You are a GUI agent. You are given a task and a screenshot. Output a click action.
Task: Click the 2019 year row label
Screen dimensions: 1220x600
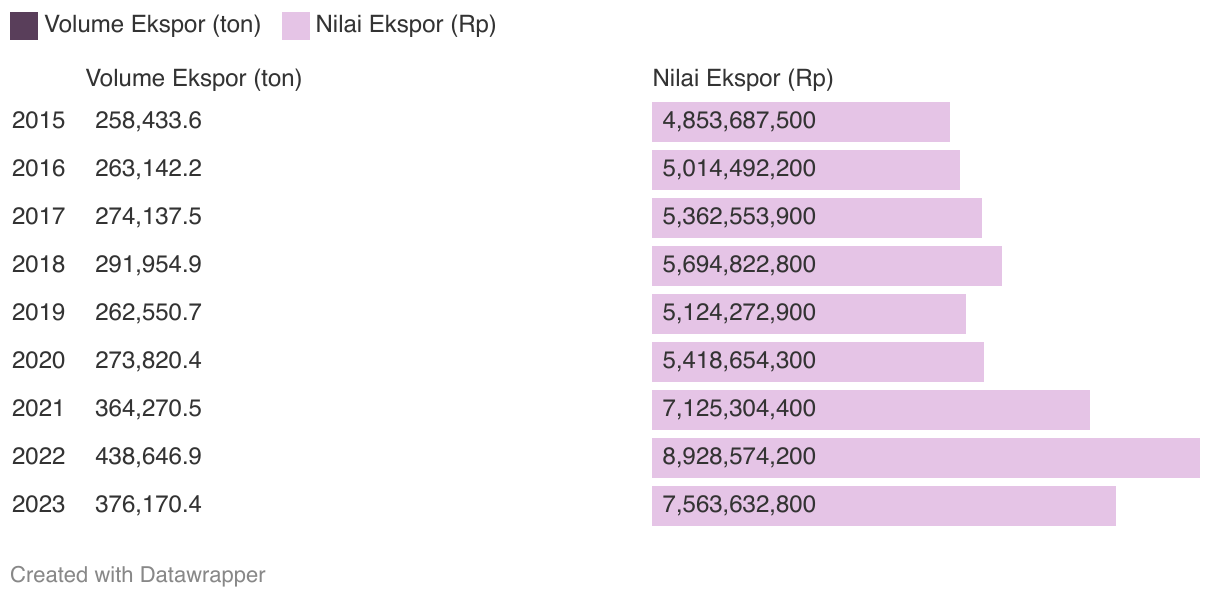(x=38, y=313)
